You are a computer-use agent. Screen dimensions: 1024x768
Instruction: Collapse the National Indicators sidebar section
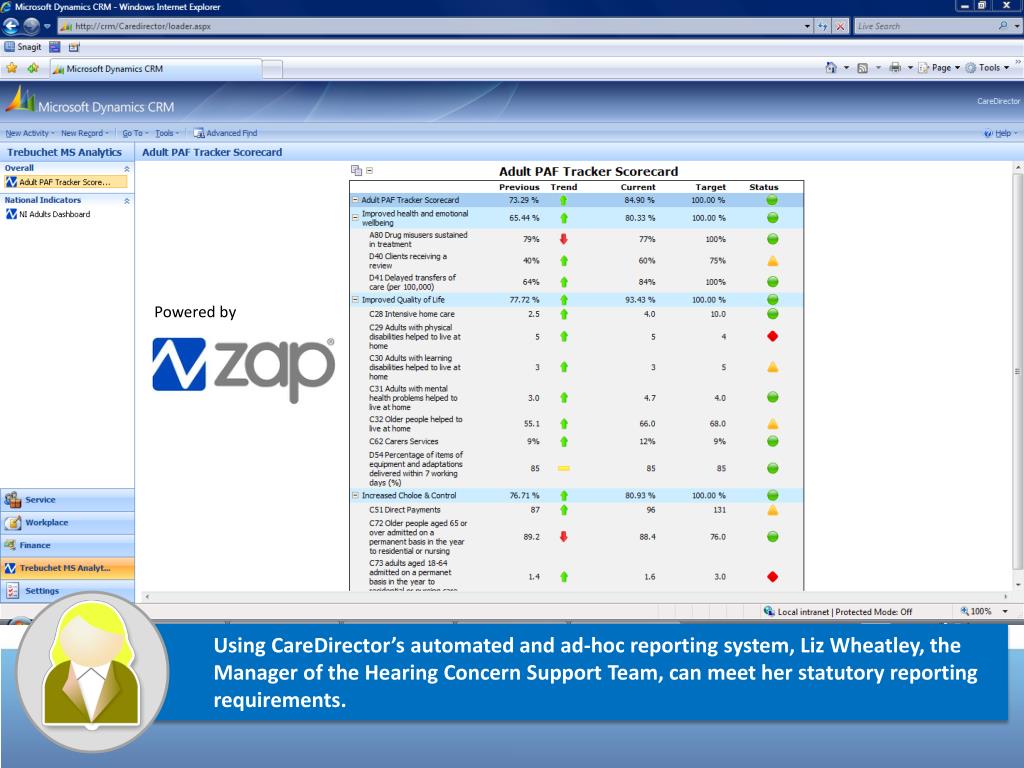(127, 200)
